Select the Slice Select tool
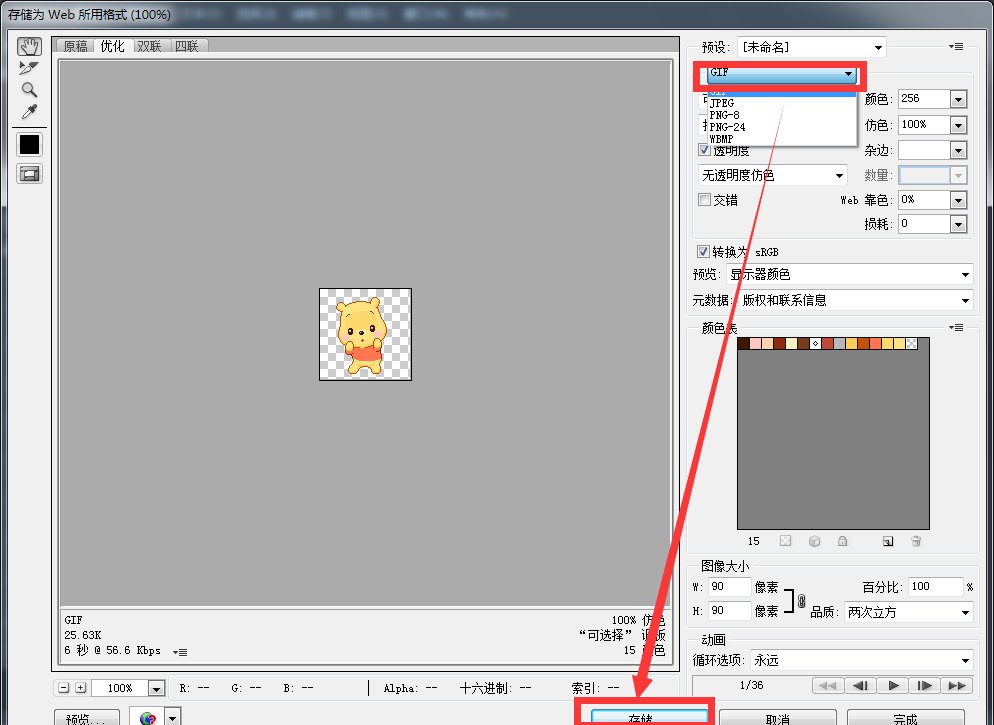 pyautogui.click(x=29, y=68)
